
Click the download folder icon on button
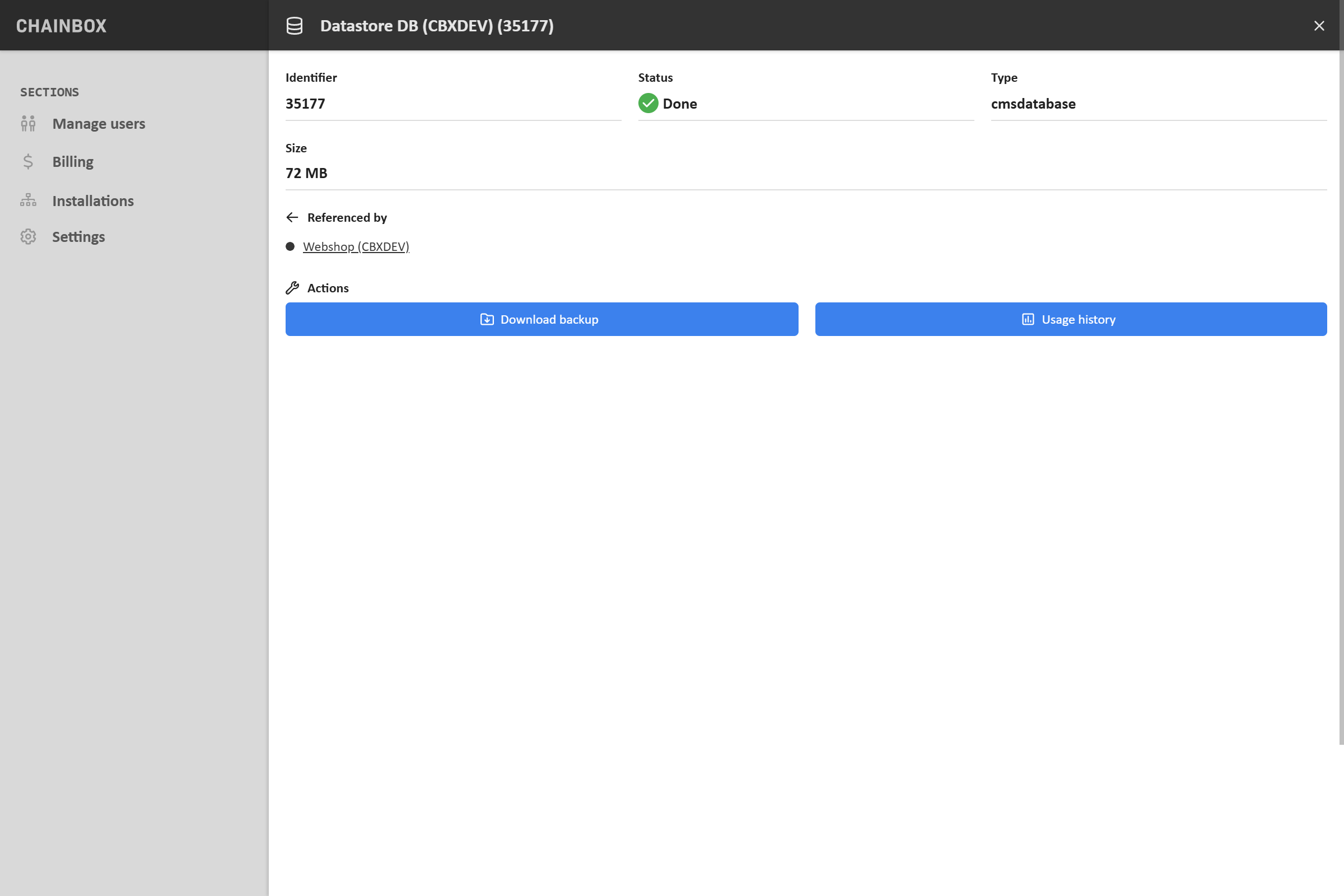pos(487,319)
